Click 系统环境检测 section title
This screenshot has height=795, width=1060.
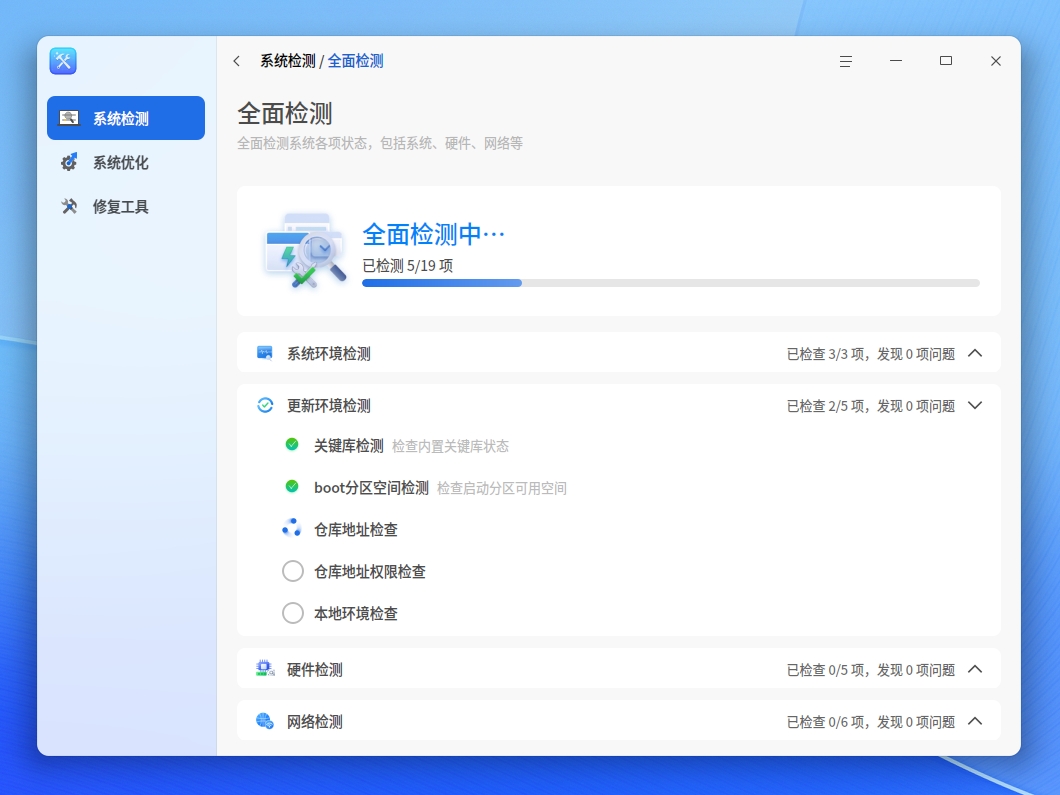[329, 354]
